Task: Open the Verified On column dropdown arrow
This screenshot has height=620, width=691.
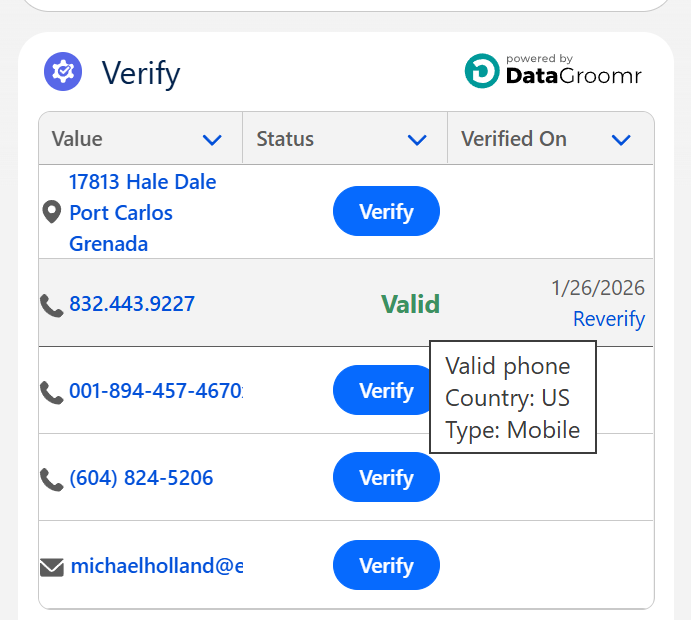Action: pos(621,140)
